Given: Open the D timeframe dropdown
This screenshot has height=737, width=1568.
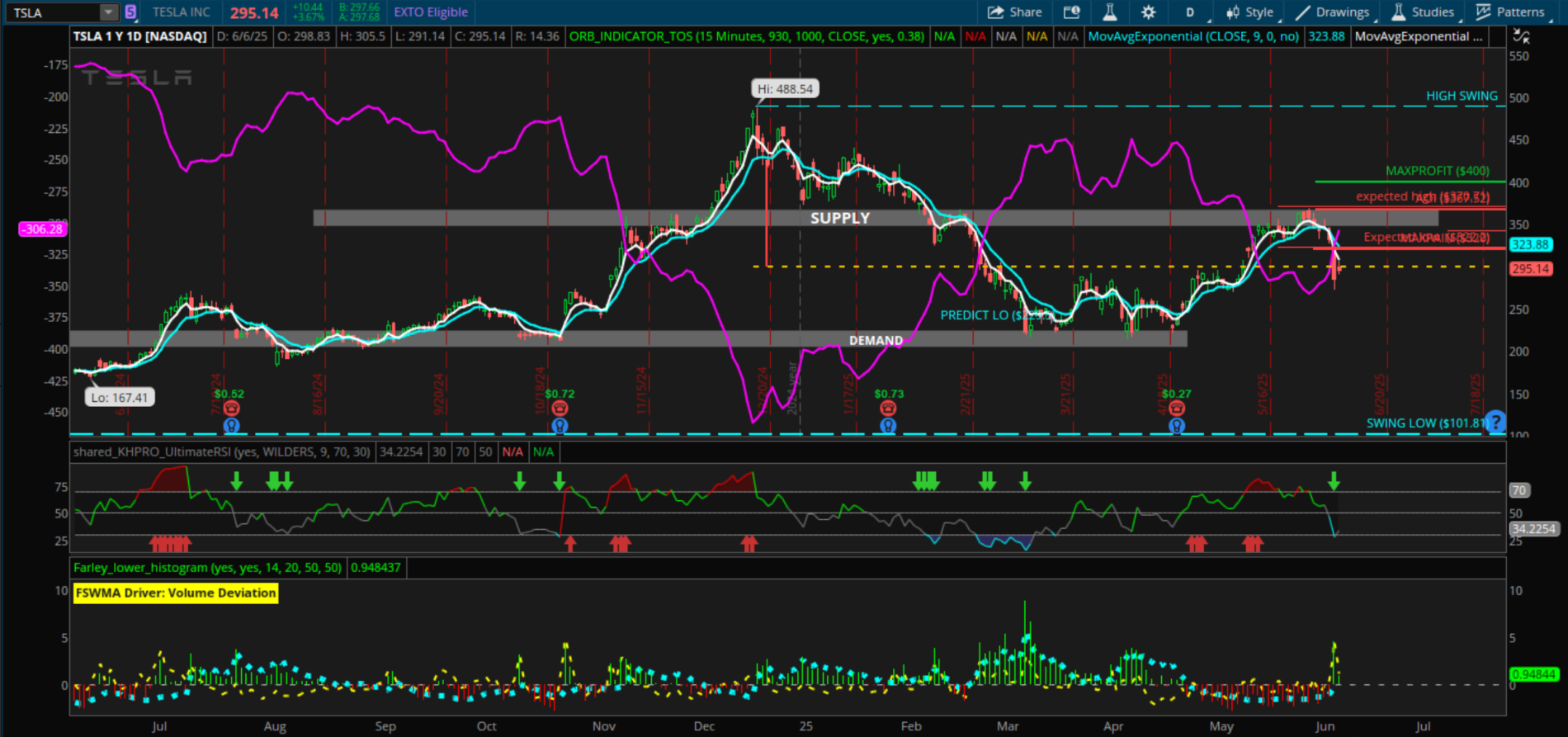Looking at the screenshot, I should 1190,12.
